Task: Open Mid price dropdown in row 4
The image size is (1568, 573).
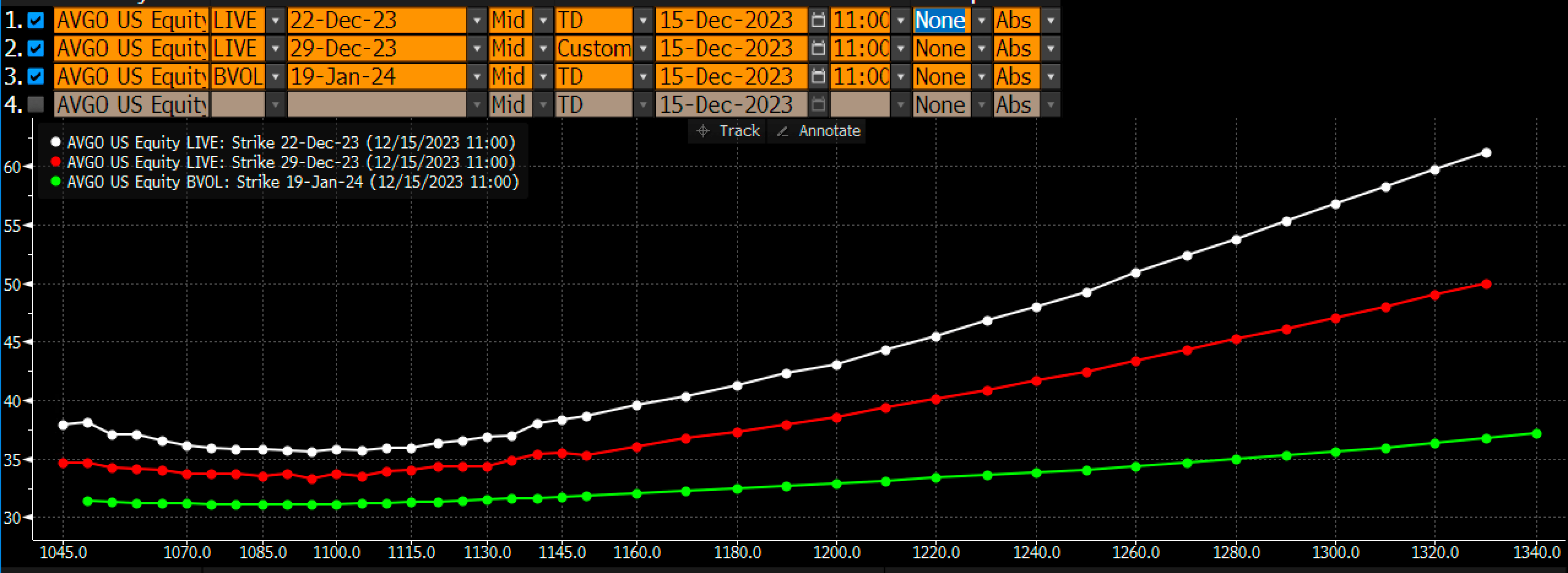Action: pos(543,105)
